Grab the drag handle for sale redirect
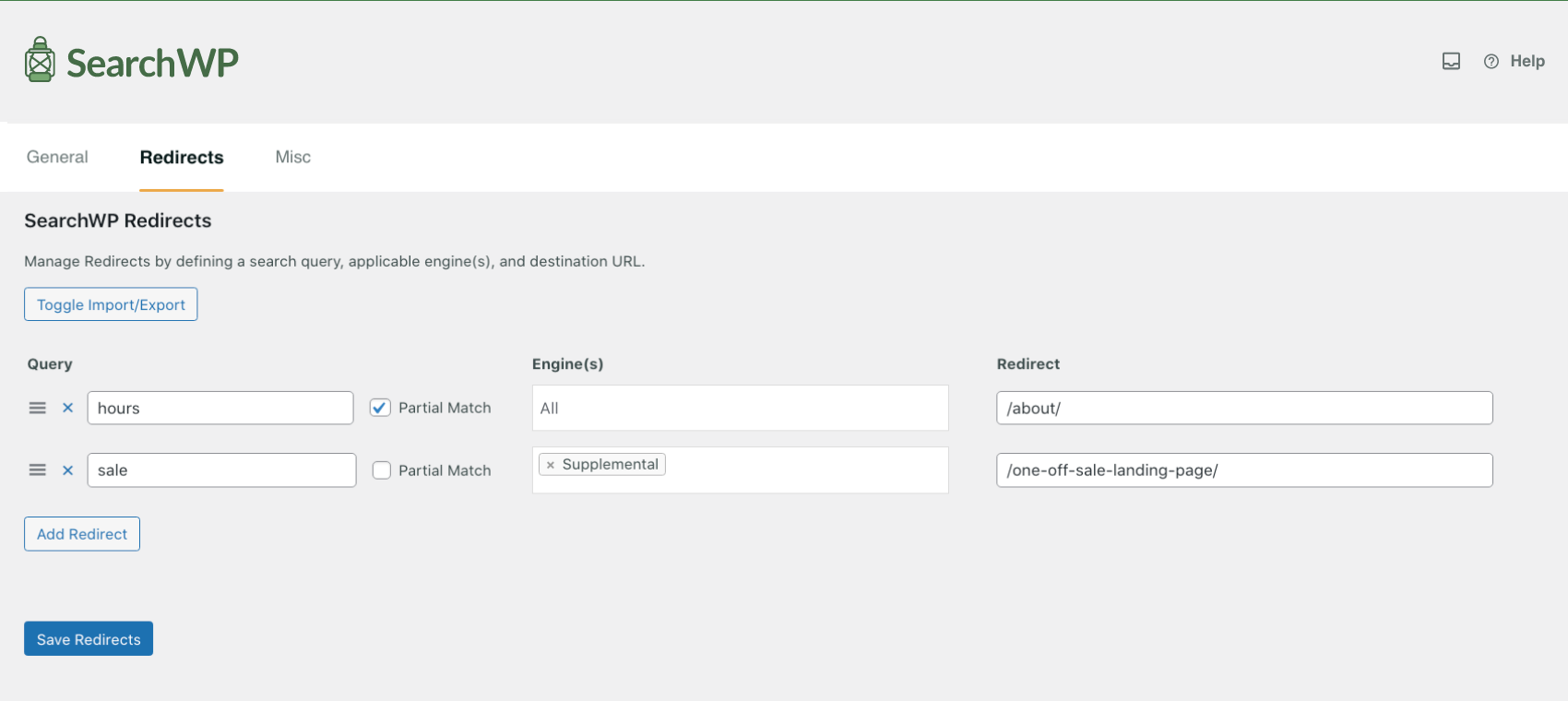1568x701 pixels. [x=37, y=469]
